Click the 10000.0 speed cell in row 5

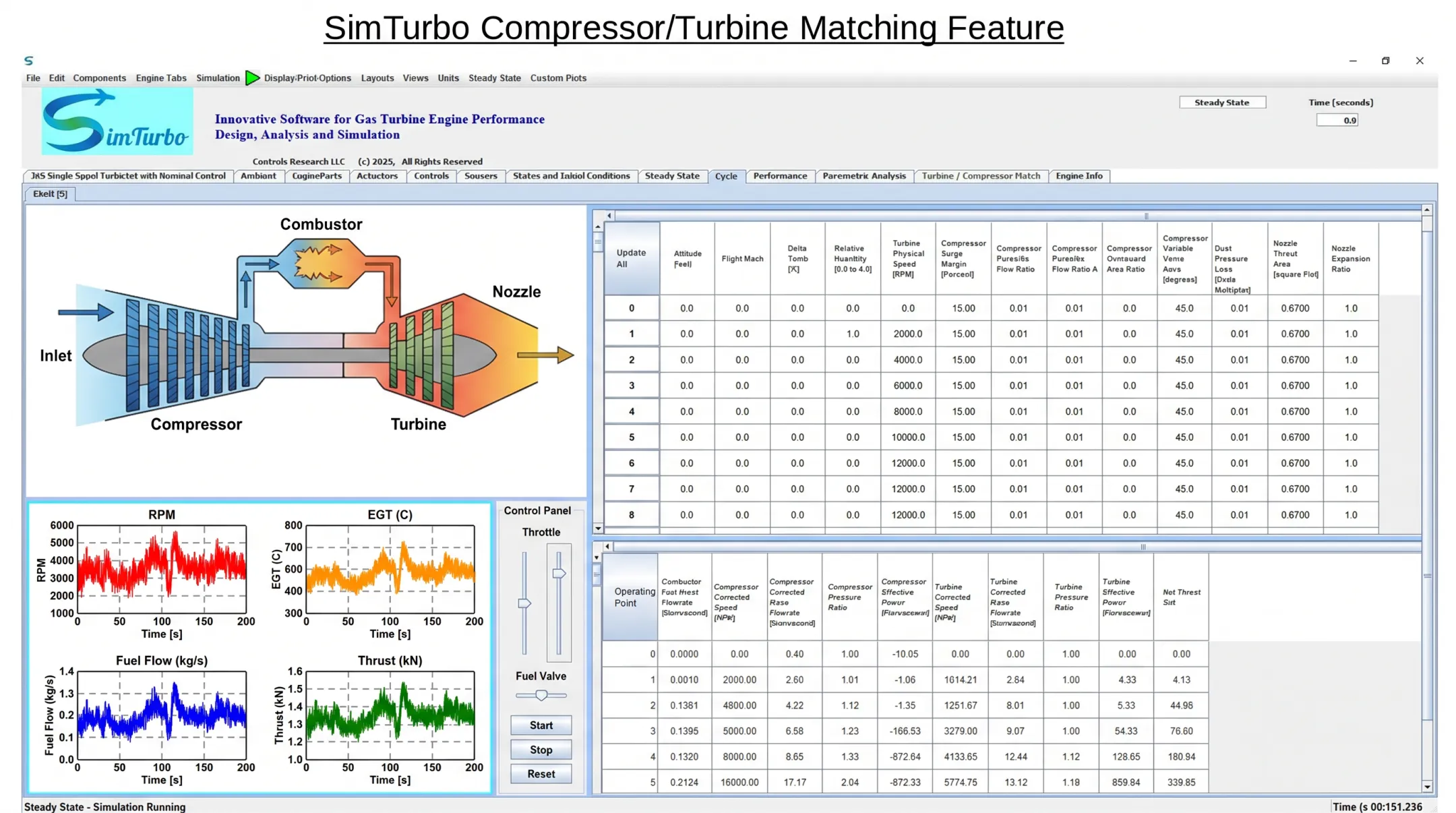click(908, 438)
